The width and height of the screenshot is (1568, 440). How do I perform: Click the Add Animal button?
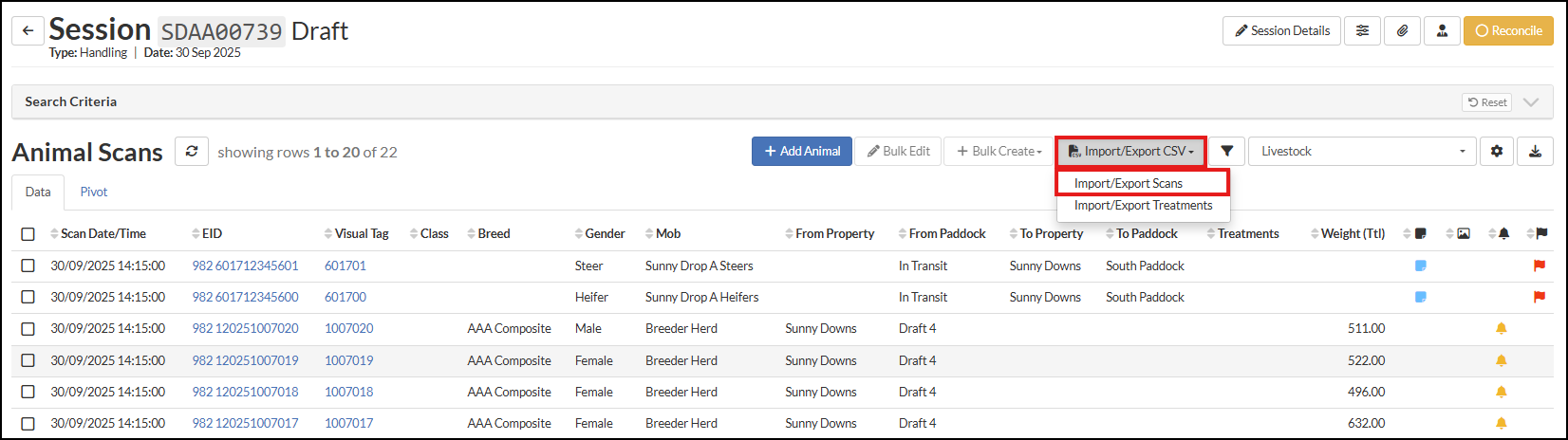click(x=801, y=152)
